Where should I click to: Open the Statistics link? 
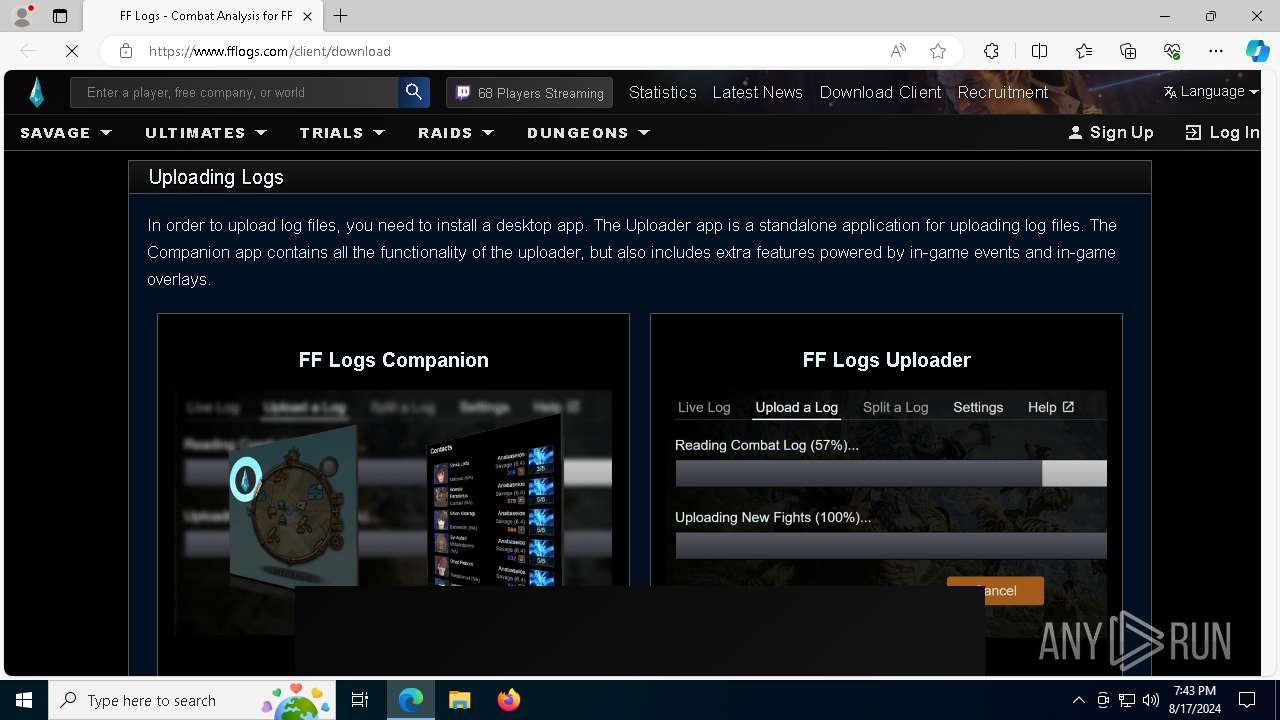(x=663, y=92)
